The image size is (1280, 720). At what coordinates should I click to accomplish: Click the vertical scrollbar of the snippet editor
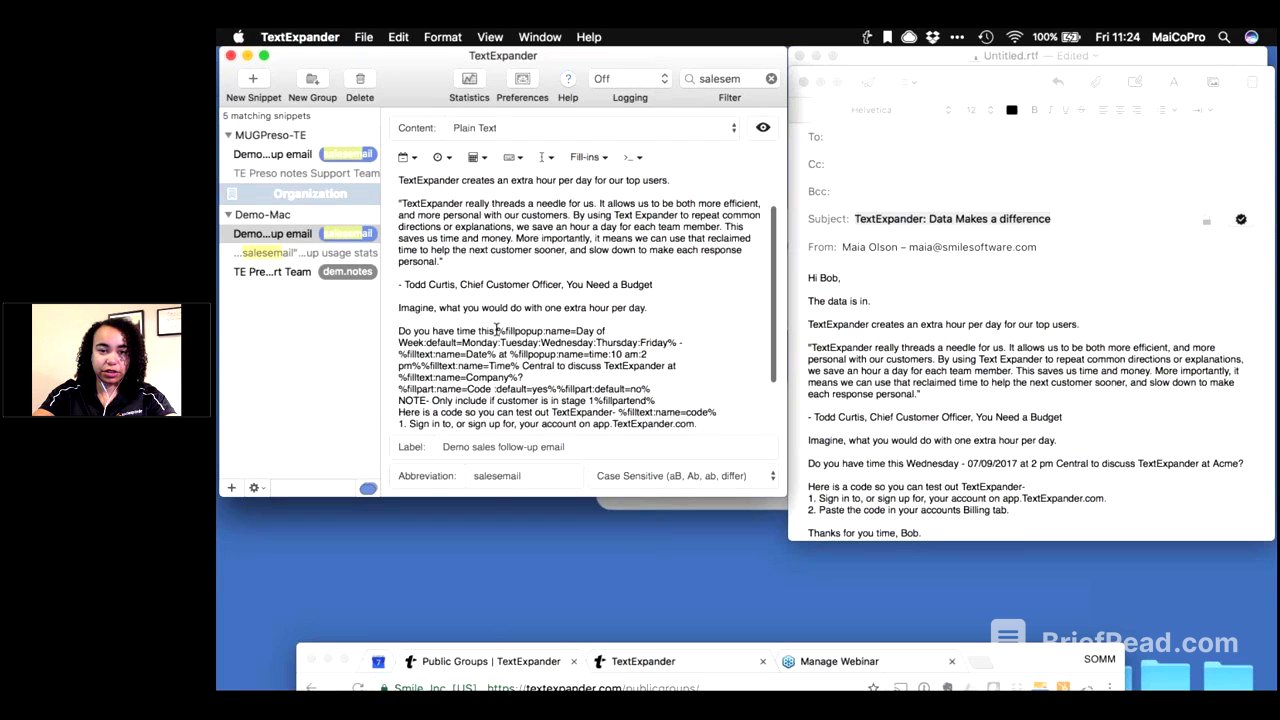tap(773, 295)
